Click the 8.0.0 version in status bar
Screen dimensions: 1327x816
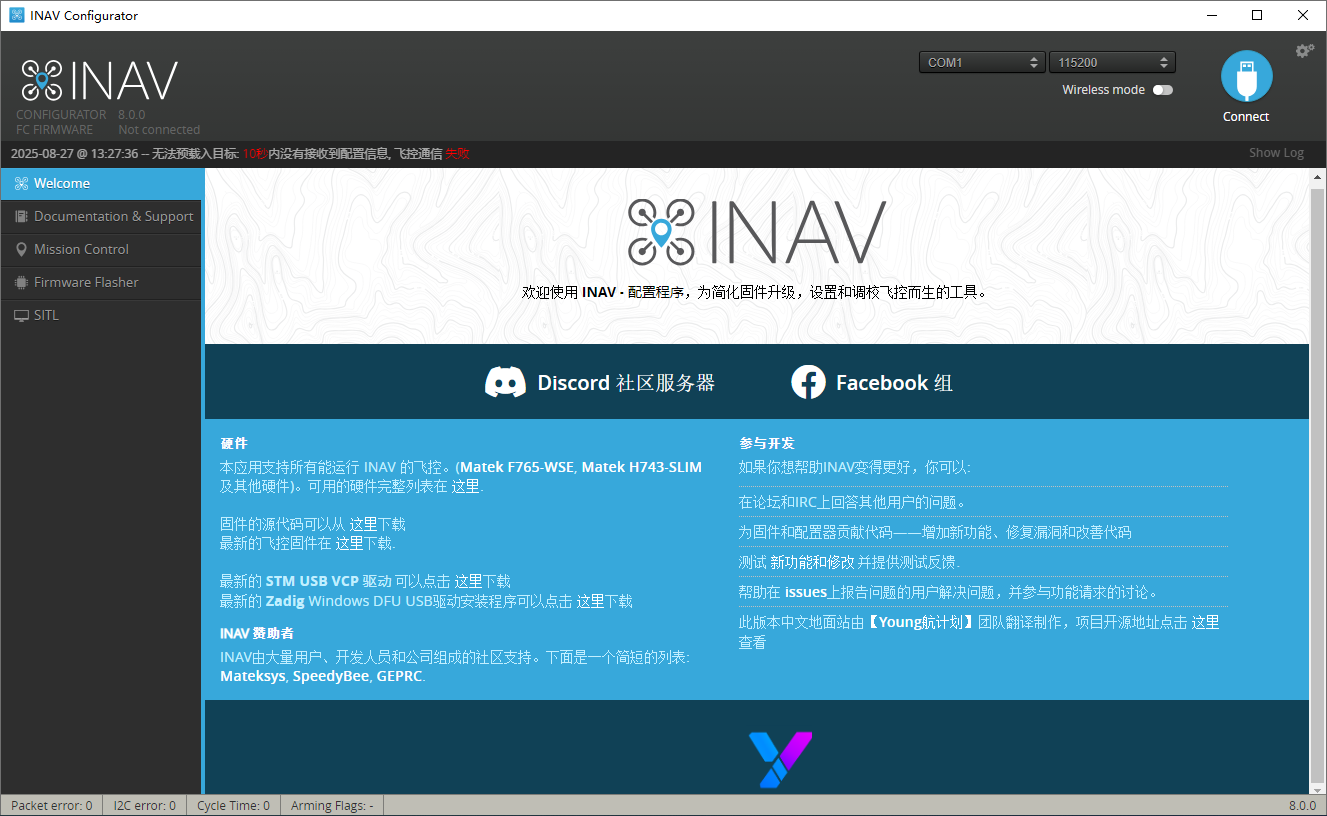1303,805
